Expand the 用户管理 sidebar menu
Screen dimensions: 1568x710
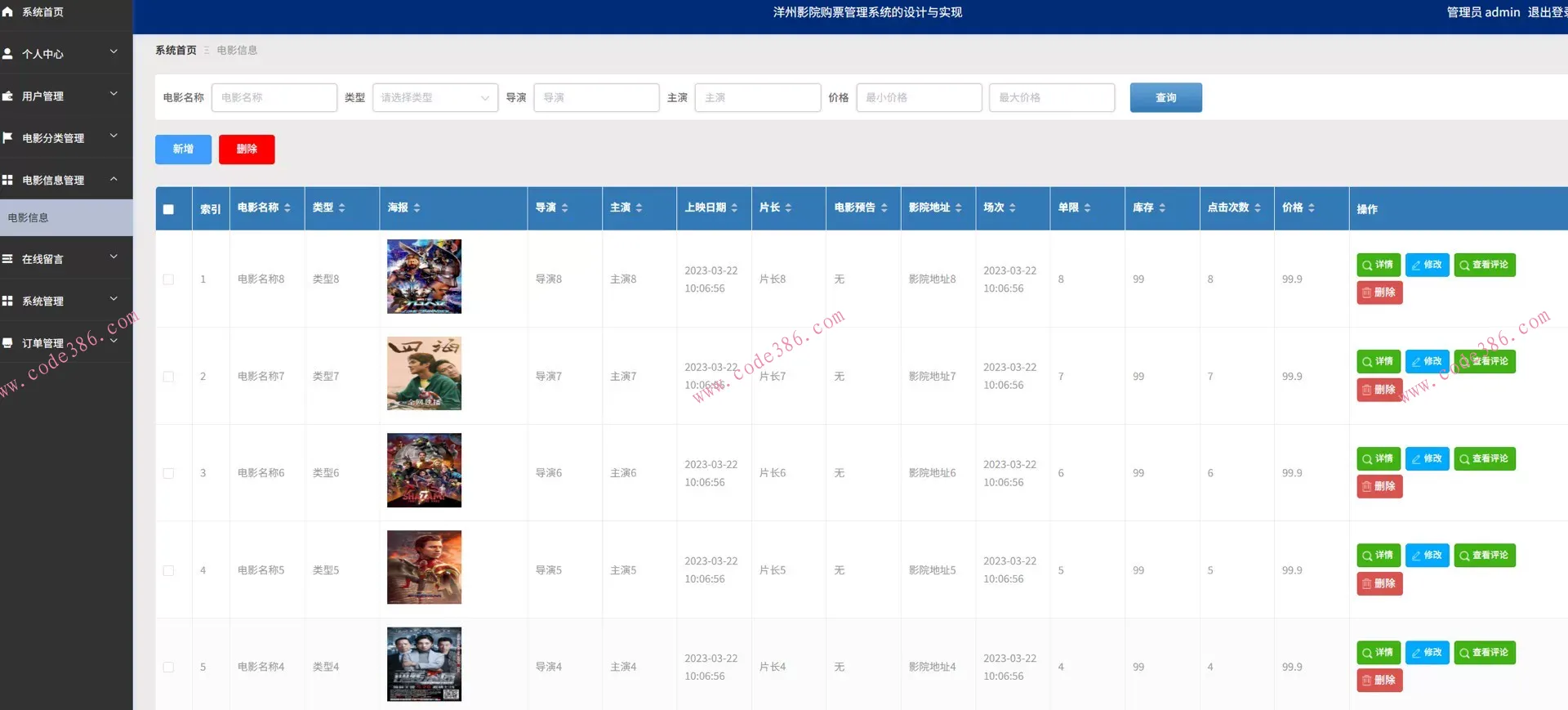tap(65, 96)
